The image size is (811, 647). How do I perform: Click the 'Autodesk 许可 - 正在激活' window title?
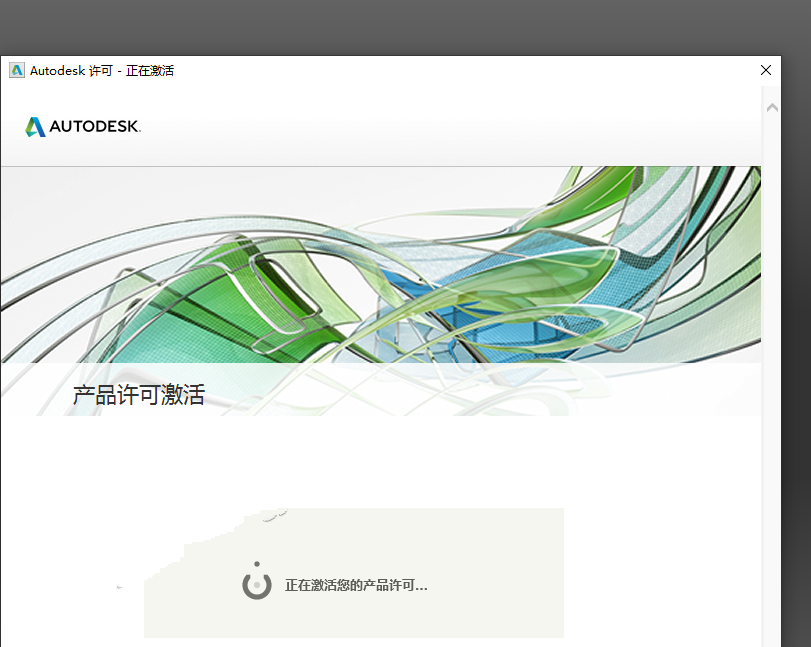(102, 71)
